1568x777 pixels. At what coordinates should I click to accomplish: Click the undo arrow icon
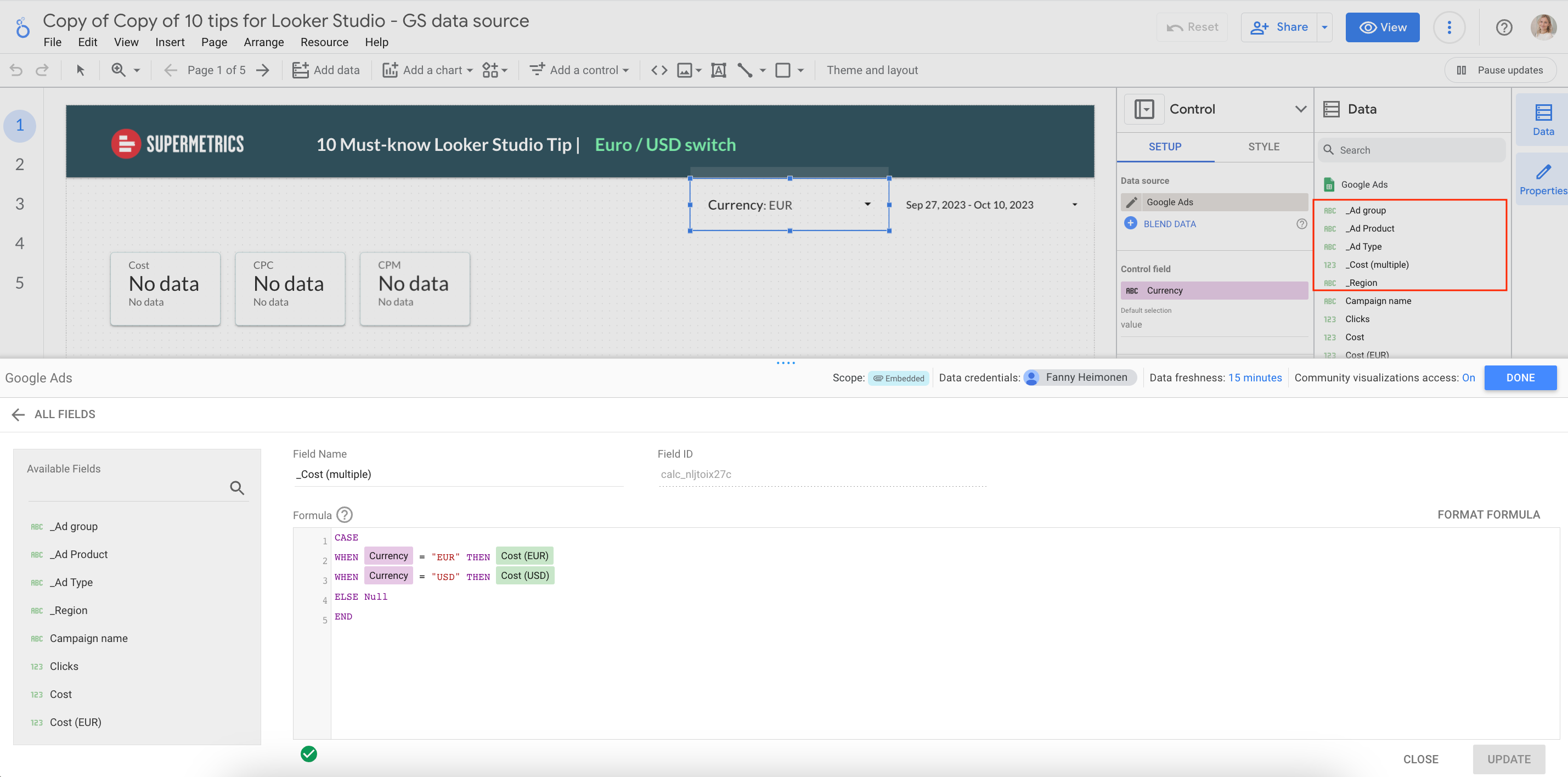16,70
